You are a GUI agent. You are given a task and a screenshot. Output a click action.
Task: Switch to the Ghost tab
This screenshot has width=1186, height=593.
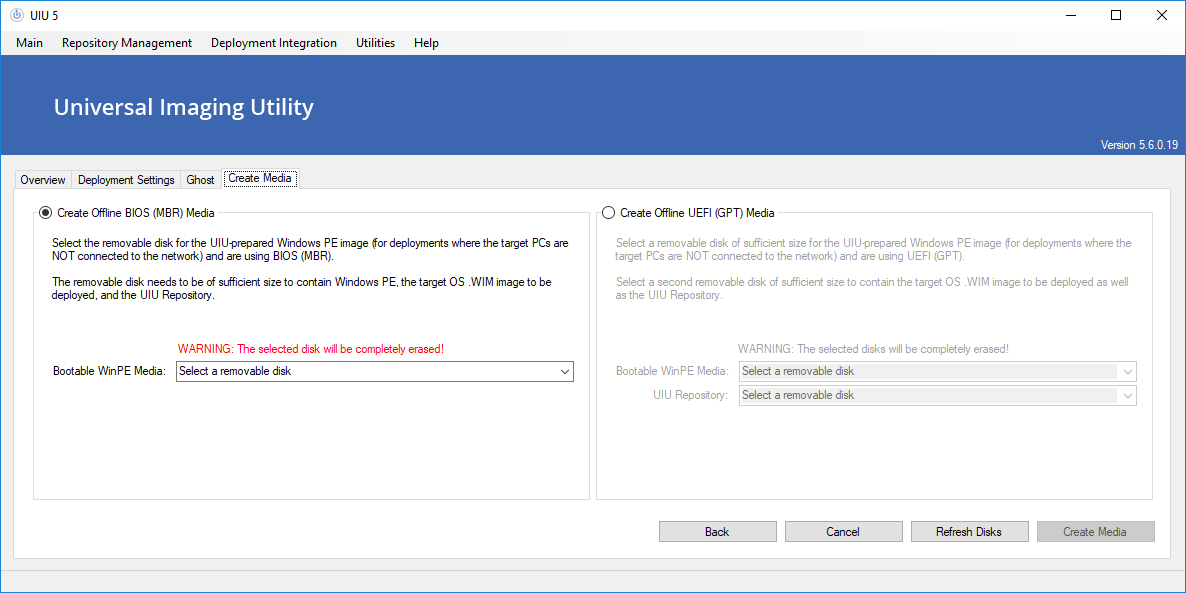coord(200,180)
